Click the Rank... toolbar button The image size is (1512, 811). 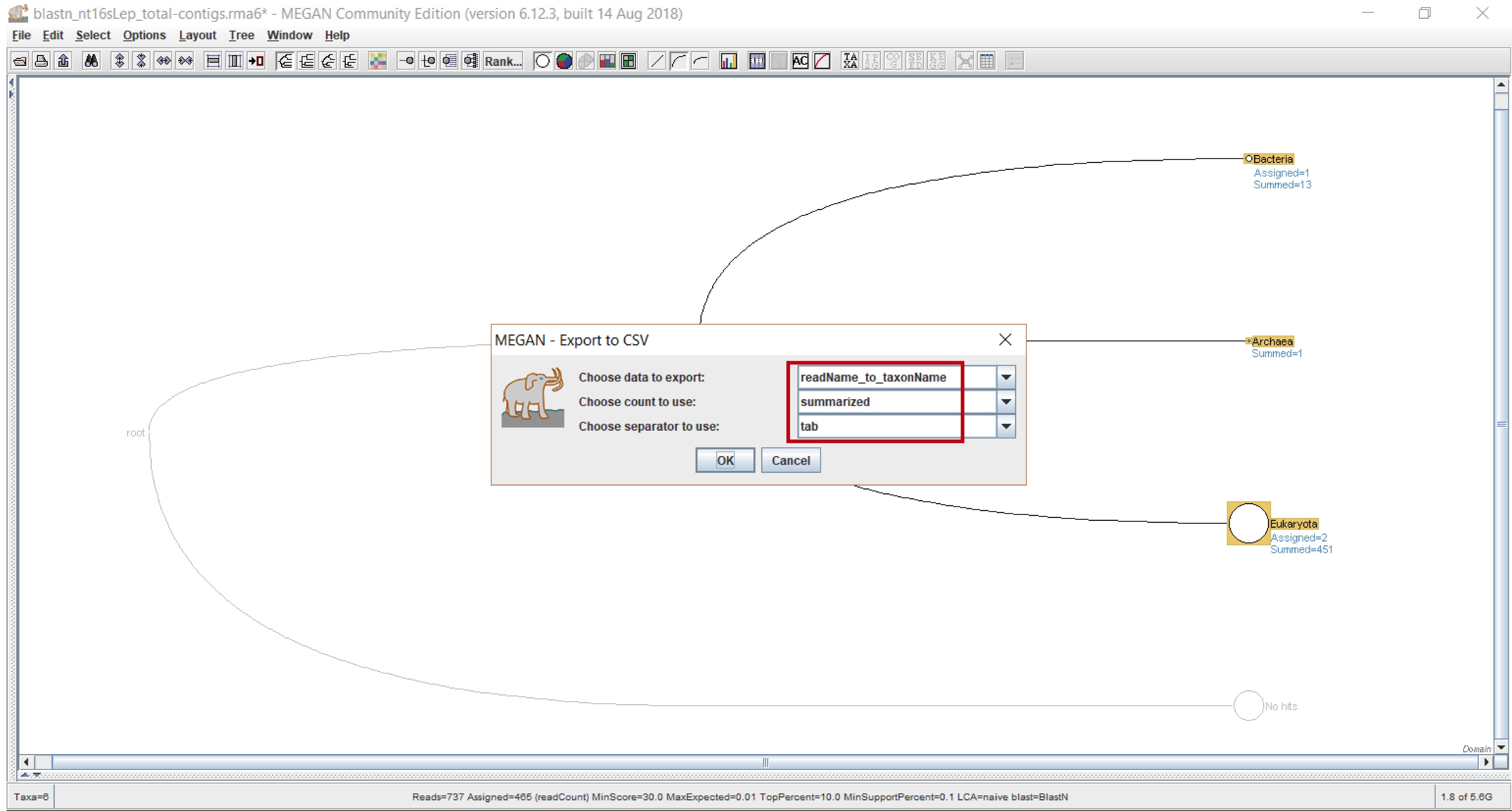pos(503,61)
